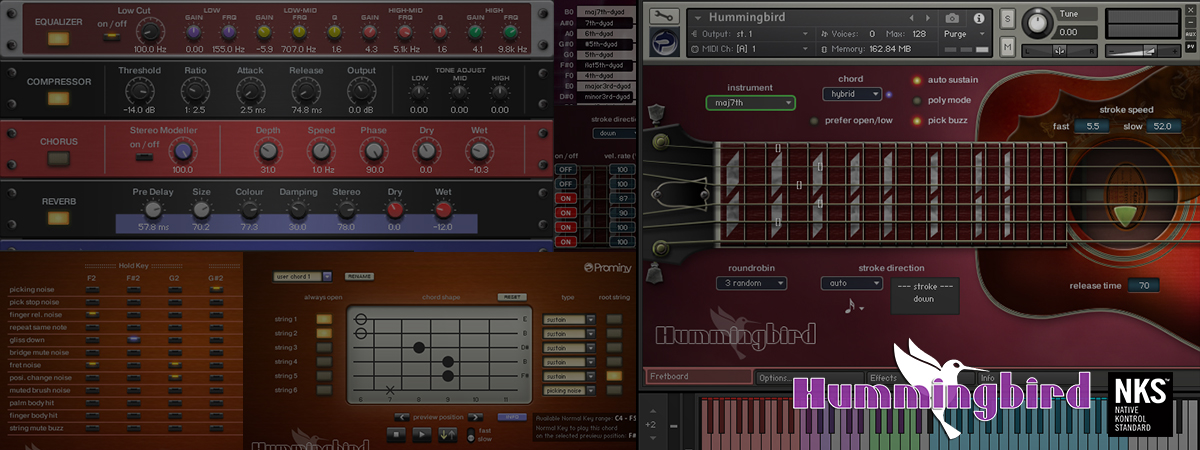The height and width of the screenshot is (450, 1200).
Task: Click the RENAME button
Action: click(x=359, y=276)
